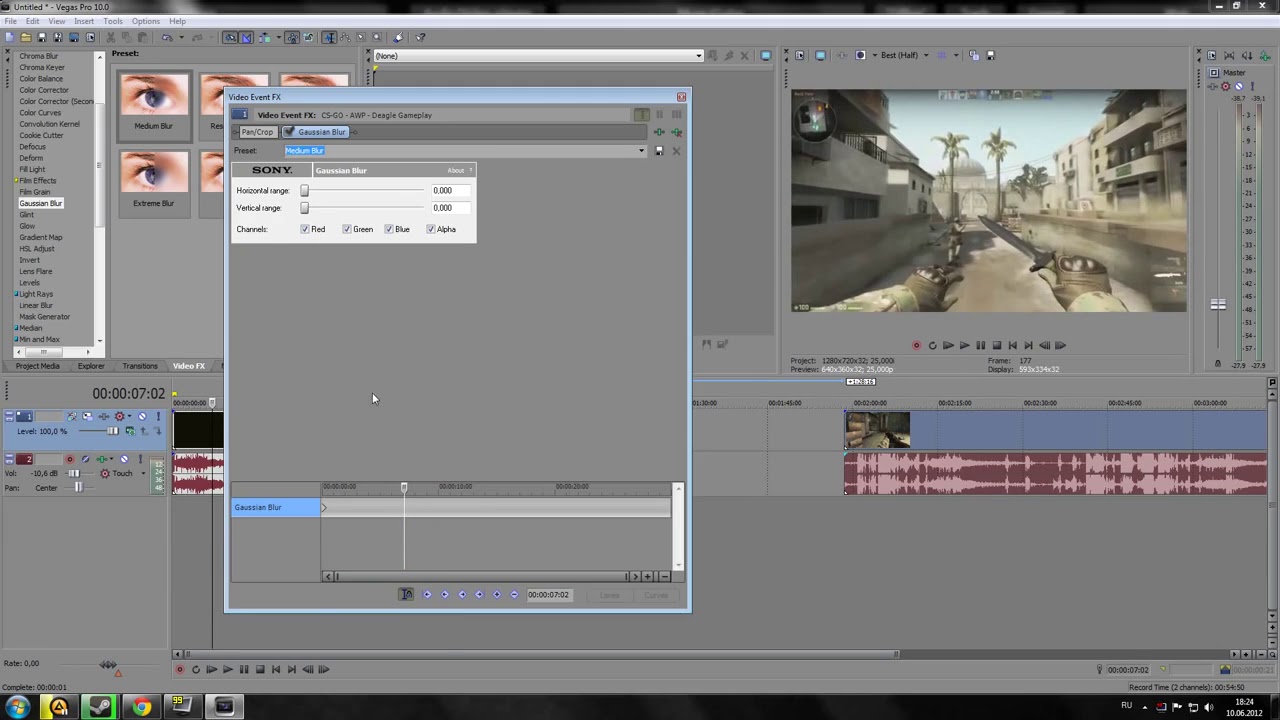Open a project with the folder icon

(x=25, y=38)
